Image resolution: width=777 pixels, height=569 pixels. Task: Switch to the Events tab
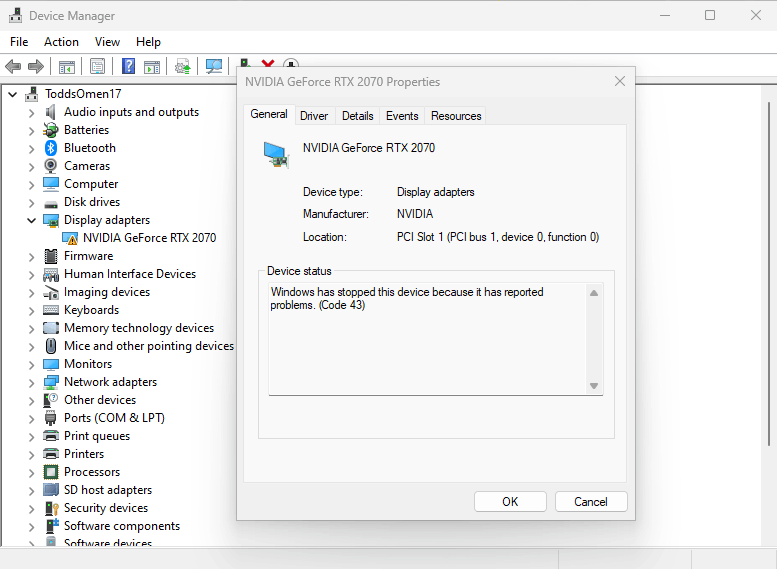click(402, 116)
